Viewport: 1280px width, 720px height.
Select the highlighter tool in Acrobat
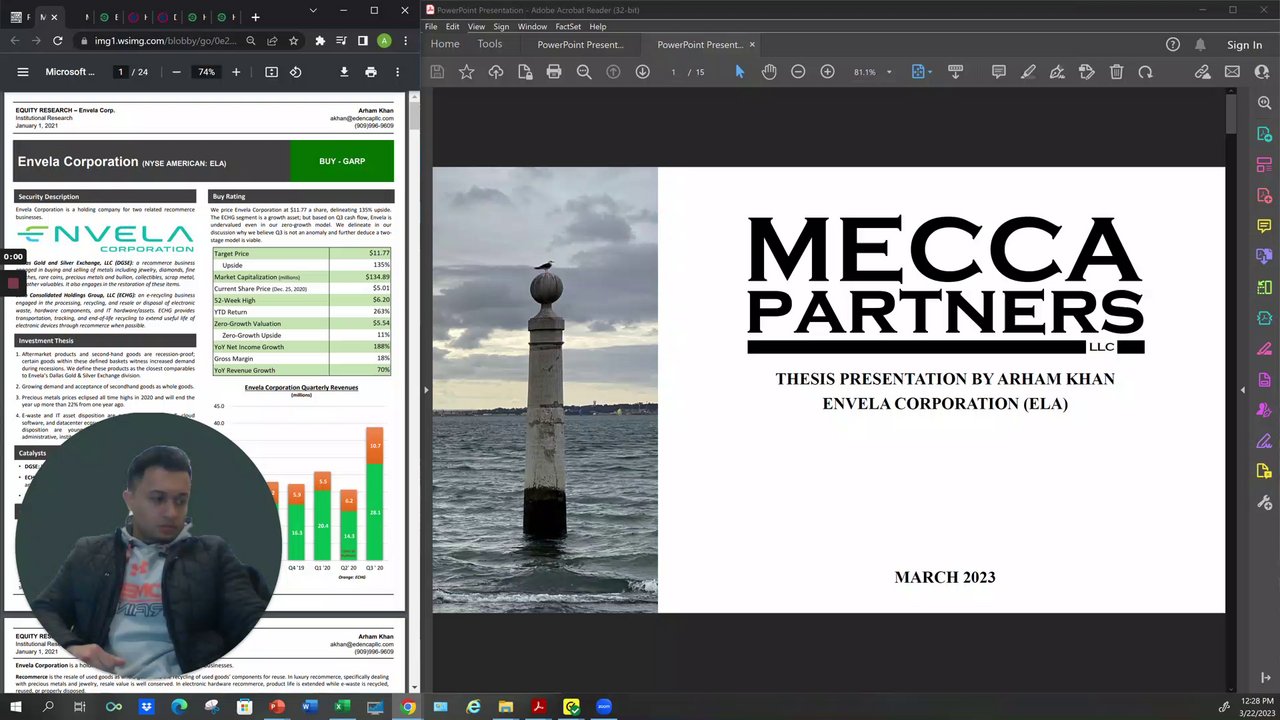[x=1028, y=72]
